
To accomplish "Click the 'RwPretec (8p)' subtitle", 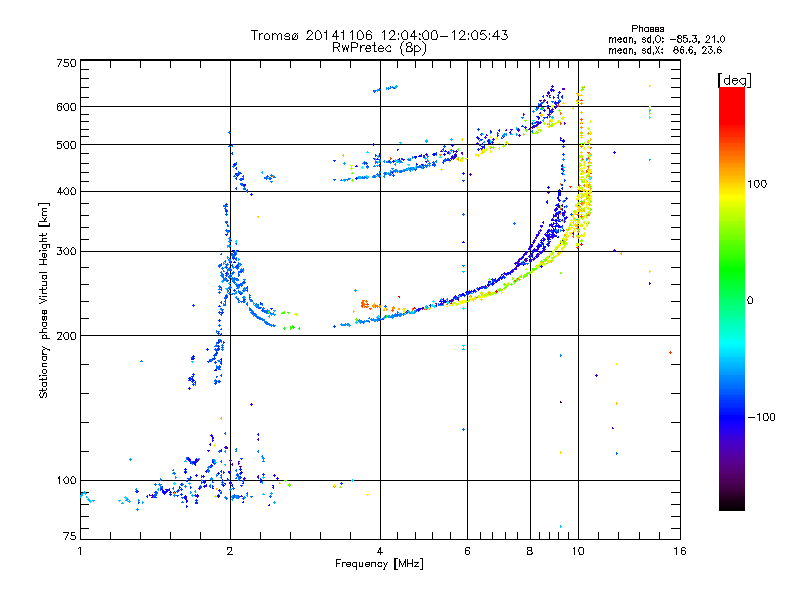I will point(379,48).
